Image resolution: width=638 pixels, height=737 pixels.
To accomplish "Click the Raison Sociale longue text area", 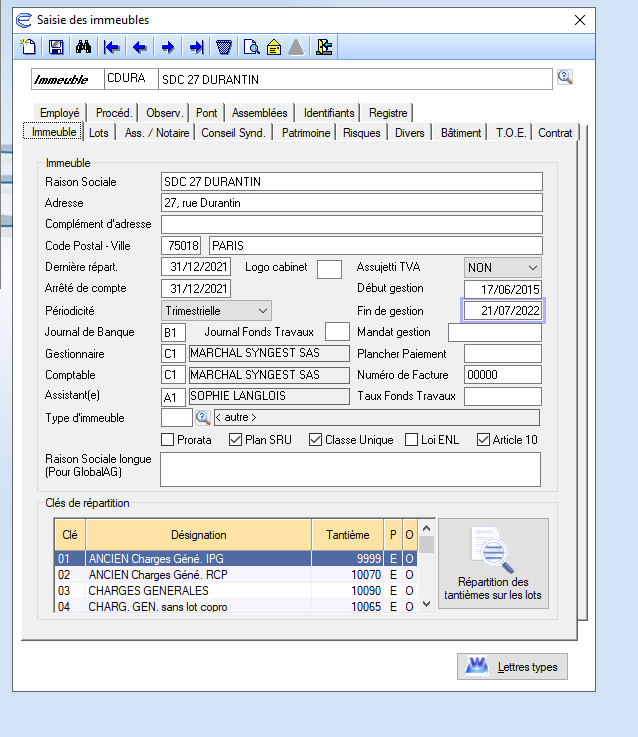I will pos(350,470).
